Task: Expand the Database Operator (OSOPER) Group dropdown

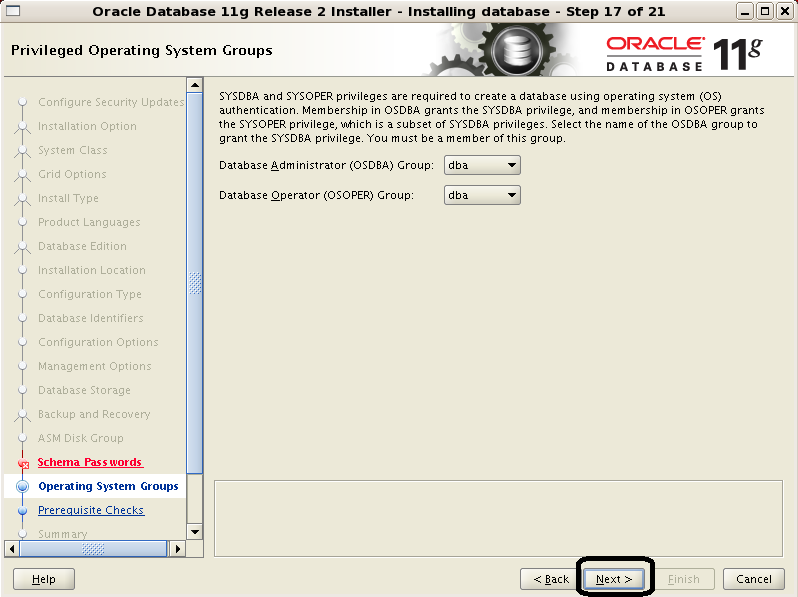Action: [482, 195]
